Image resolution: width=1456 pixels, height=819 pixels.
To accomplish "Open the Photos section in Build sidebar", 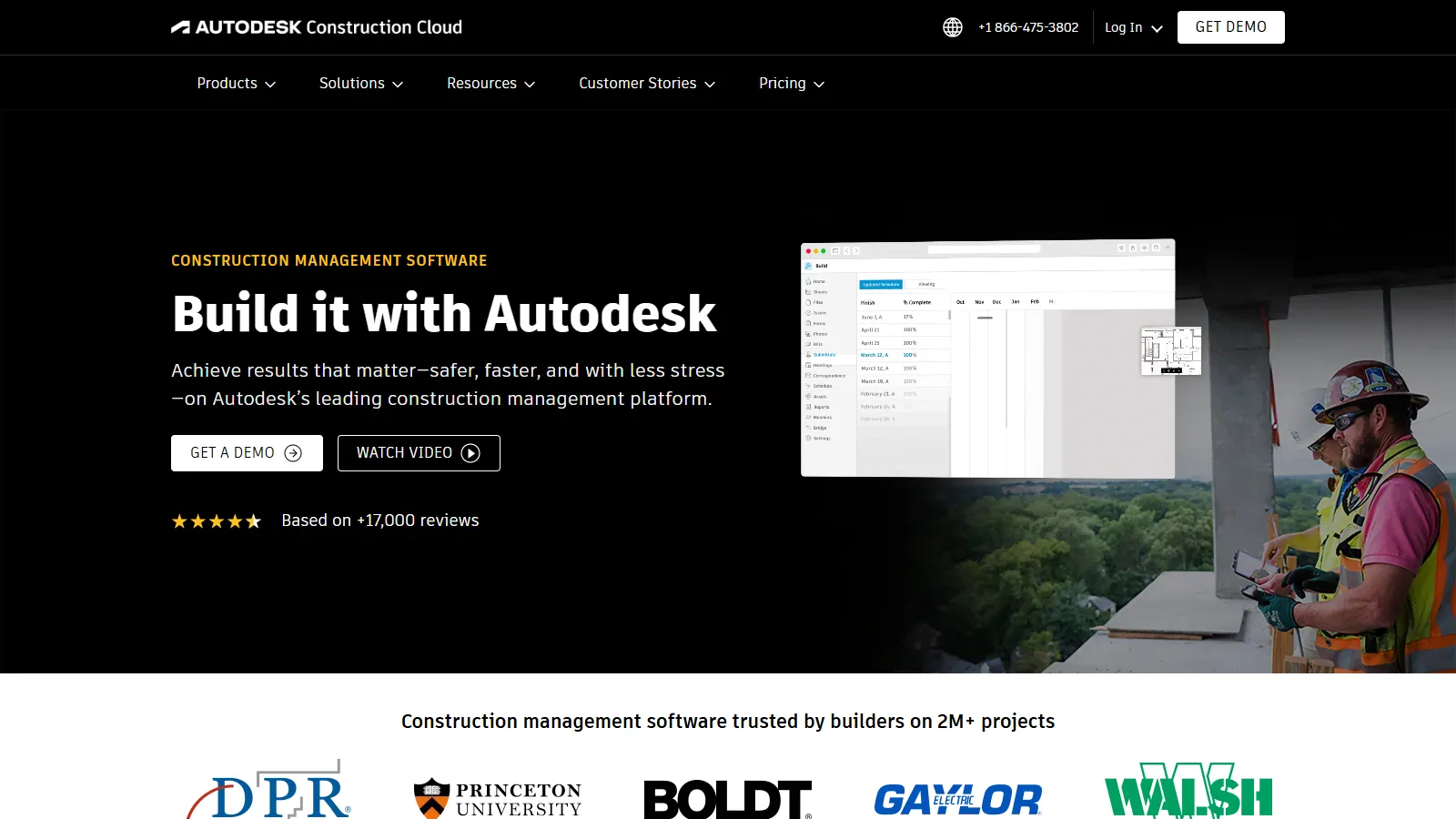I will (x=808, y=334).
